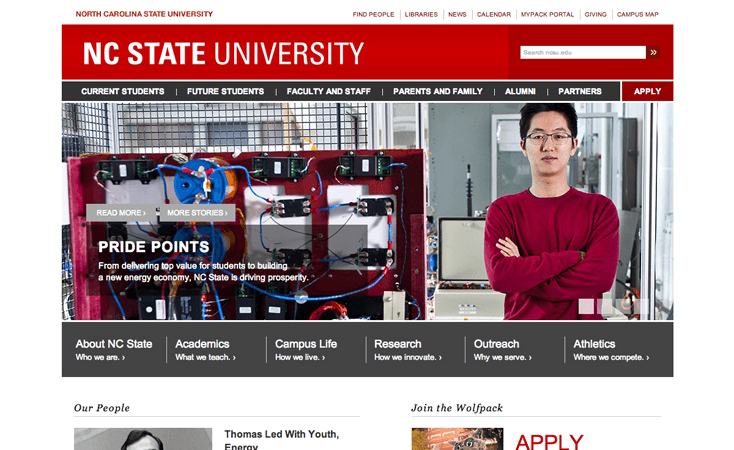Open Parents and Family menu item

[438, 91]
